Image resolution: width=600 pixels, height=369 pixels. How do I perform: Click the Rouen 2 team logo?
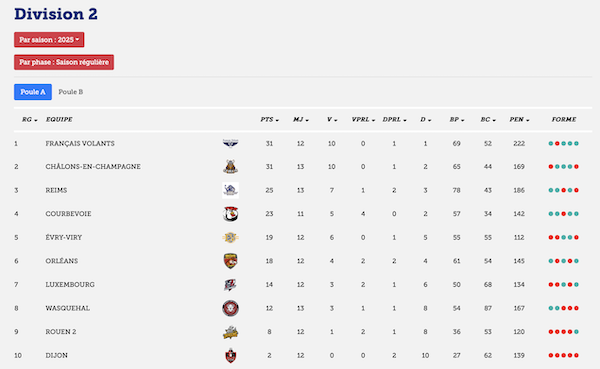230,332
